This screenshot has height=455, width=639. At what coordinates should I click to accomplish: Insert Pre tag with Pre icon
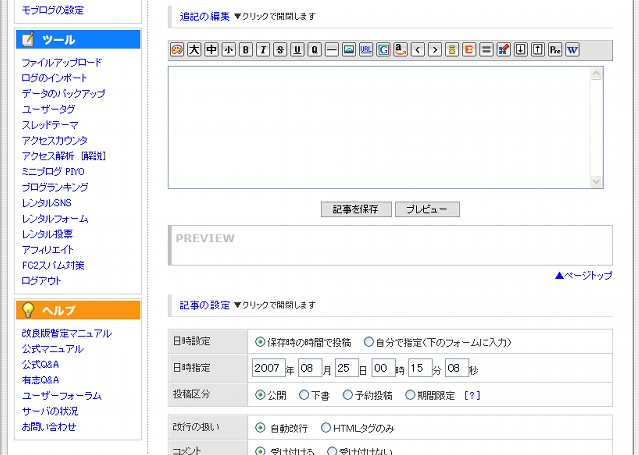(x=555, y=50)
